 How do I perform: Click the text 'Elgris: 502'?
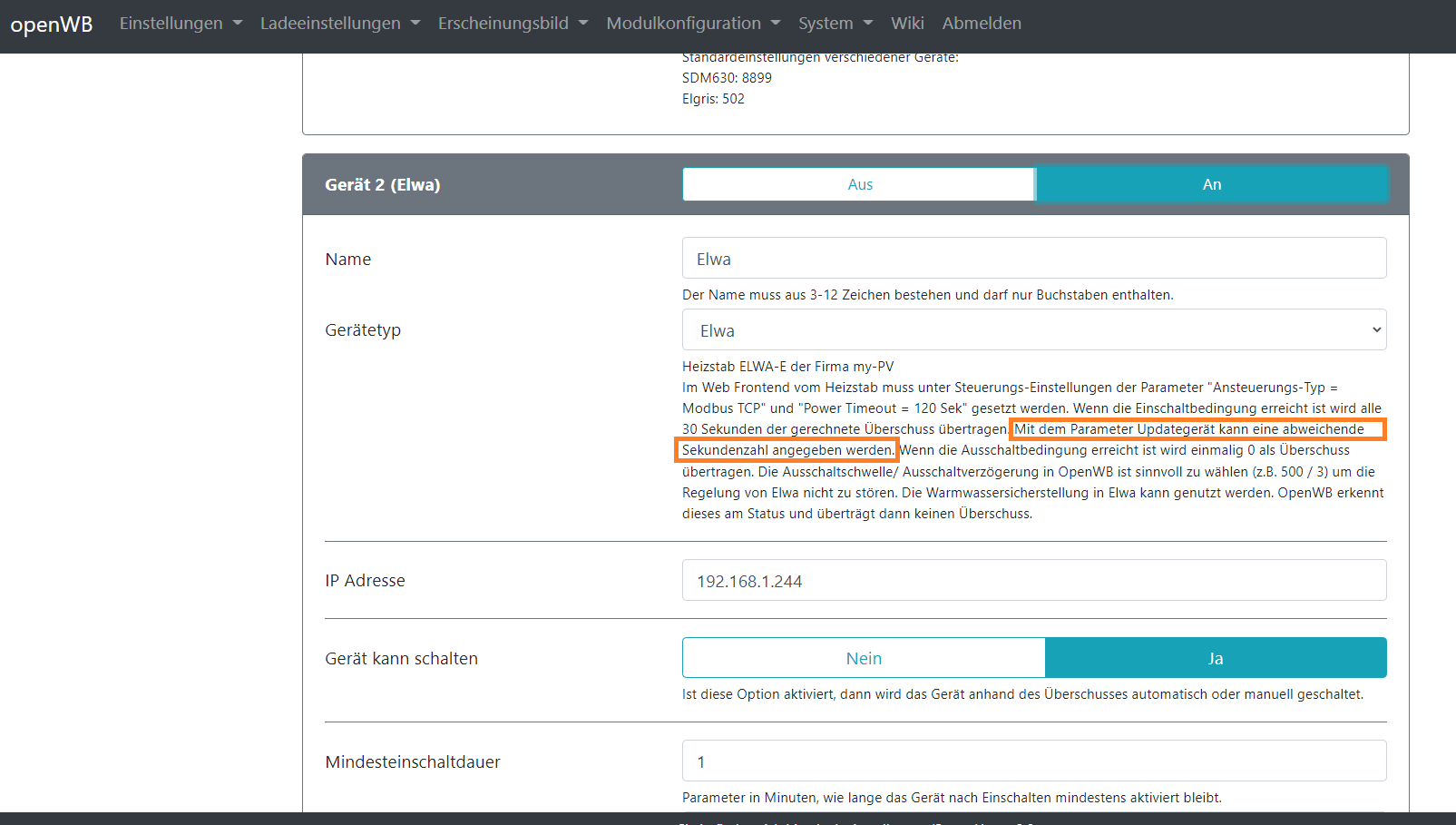click(713, 99)
